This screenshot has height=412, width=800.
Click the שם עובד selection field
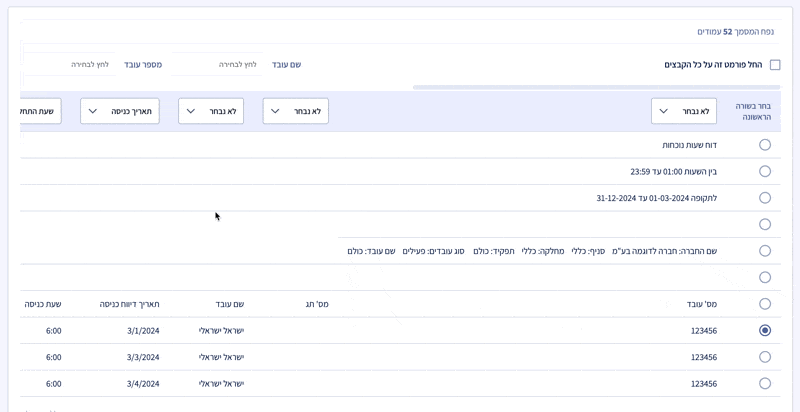pyautogui.click(x=217, y=64)
